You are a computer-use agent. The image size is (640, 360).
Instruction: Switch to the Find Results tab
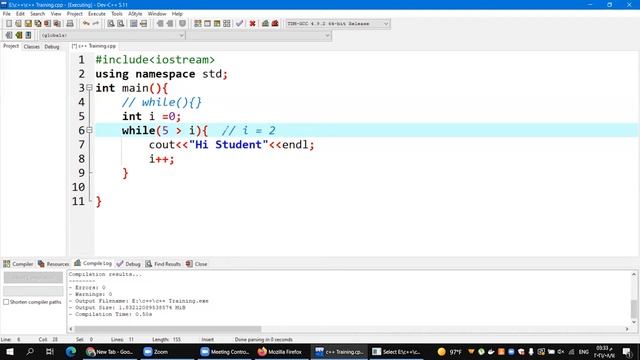163,264
